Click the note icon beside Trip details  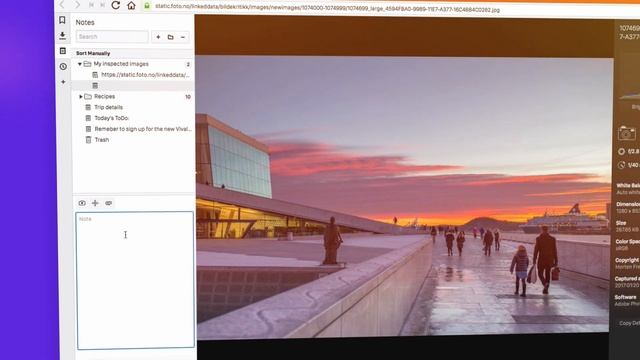88,107
